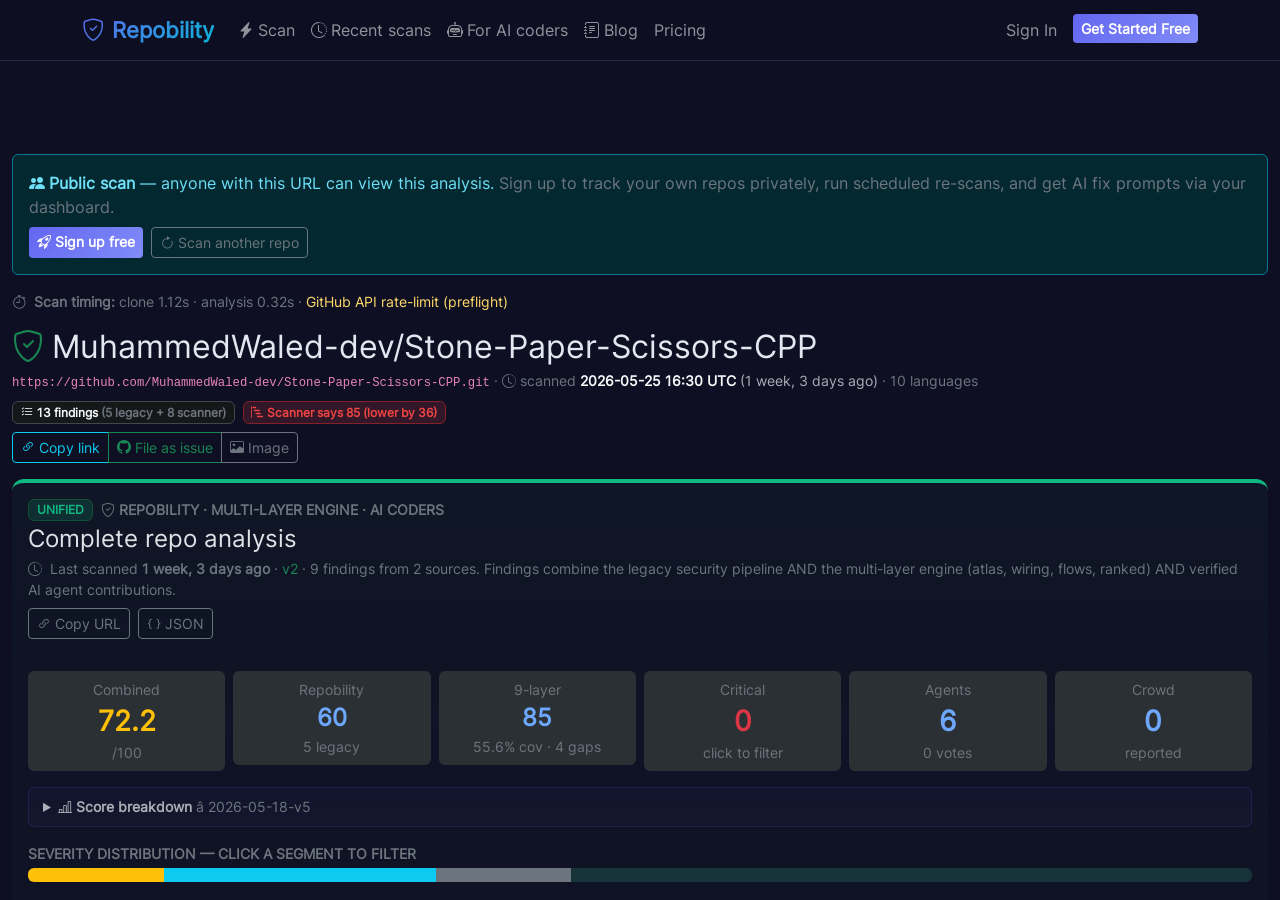The image size is (1280, 900).
Task: Open the JSON export button
Action: point(175,623)
